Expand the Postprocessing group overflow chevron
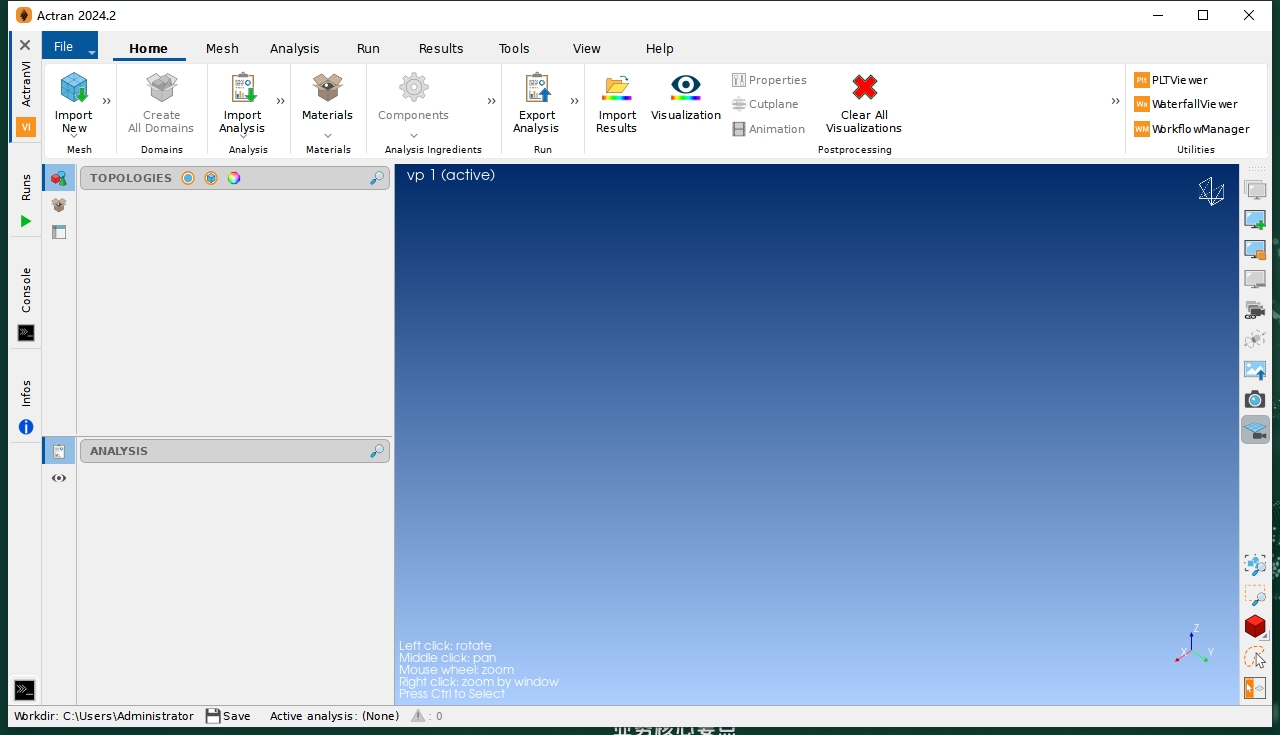Viewport: 1280px width, 735px height. (1115, 100)
